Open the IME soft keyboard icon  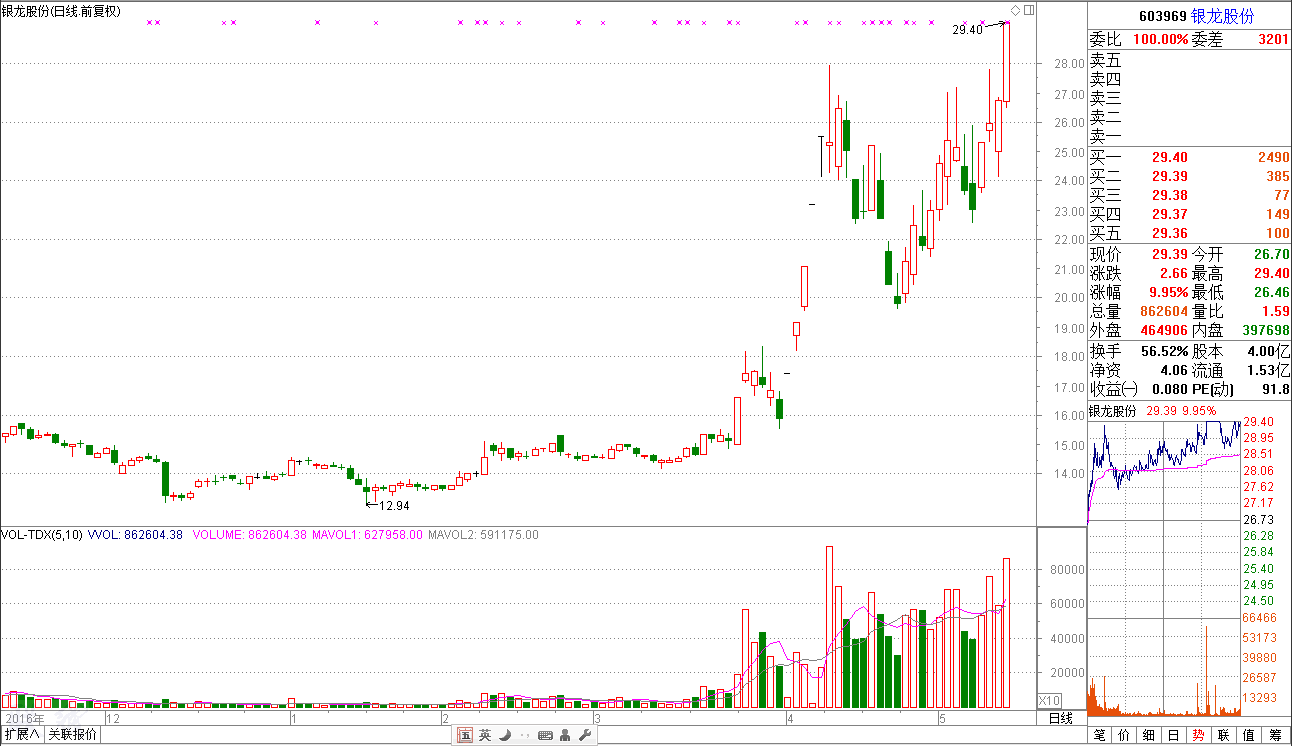click(545, 736)
